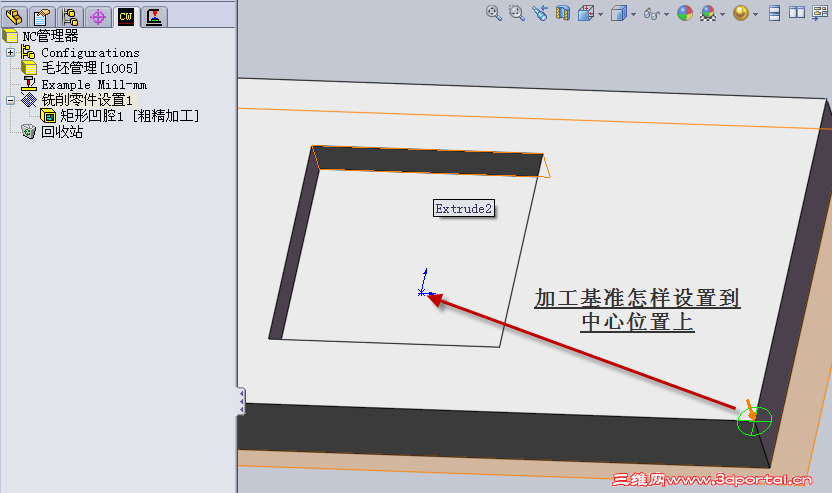Open the Display Style dropdown arrow

(x=634, y=14)
